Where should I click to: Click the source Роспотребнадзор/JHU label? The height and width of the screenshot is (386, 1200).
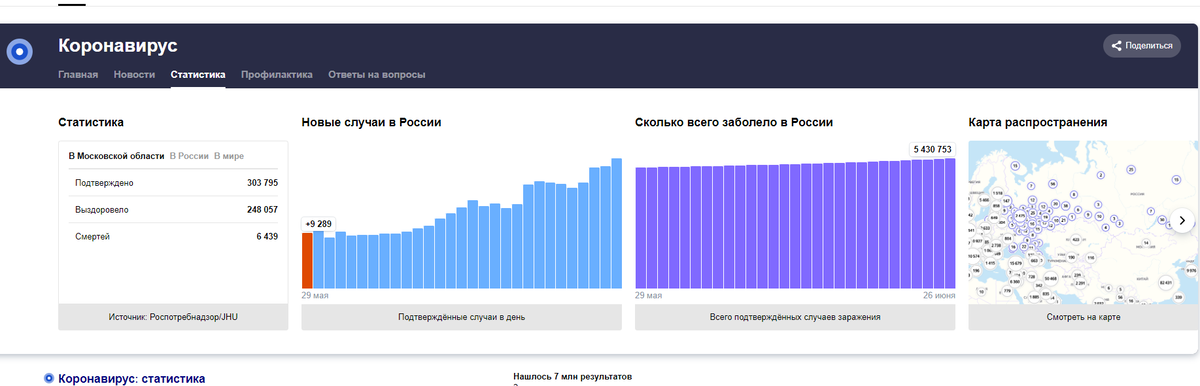173,317
